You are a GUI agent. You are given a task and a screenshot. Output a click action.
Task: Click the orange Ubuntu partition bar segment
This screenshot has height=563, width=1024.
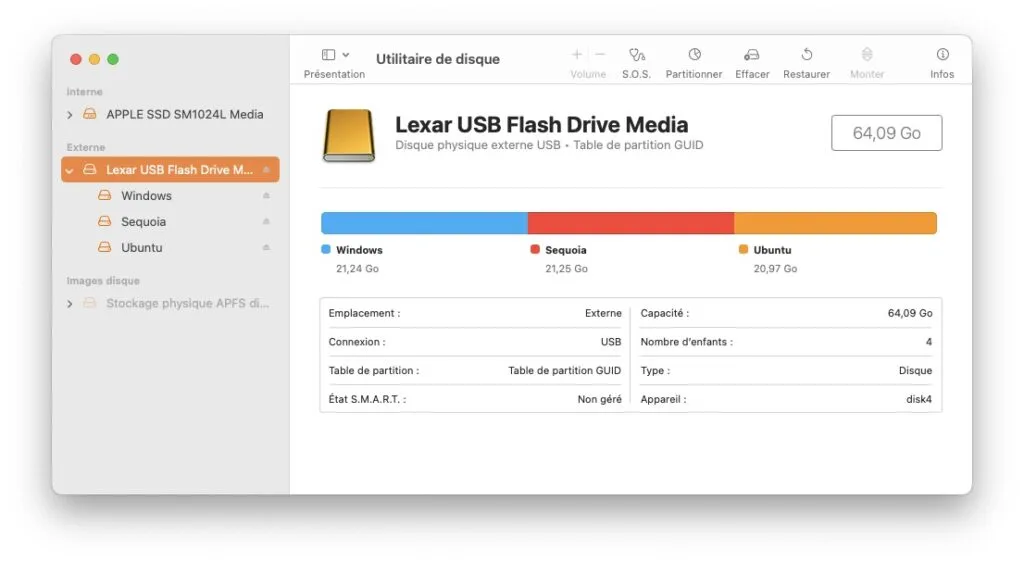click(835, 223)
